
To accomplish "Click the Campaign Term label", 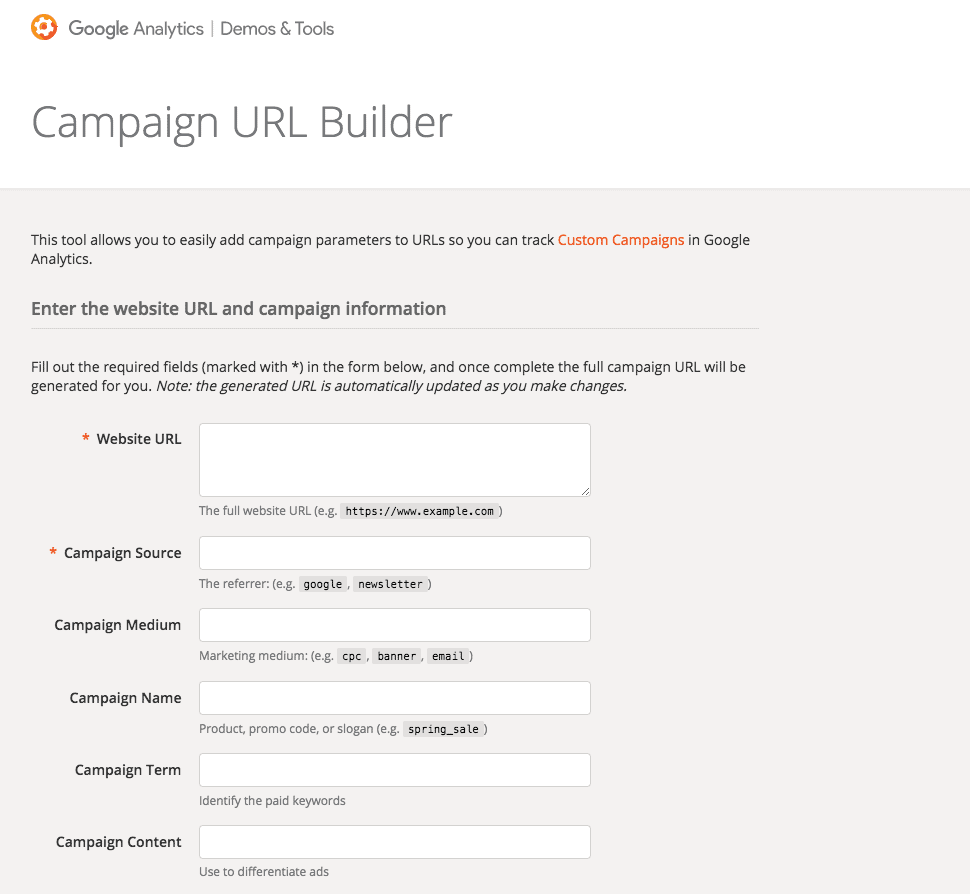I will 128,770.
